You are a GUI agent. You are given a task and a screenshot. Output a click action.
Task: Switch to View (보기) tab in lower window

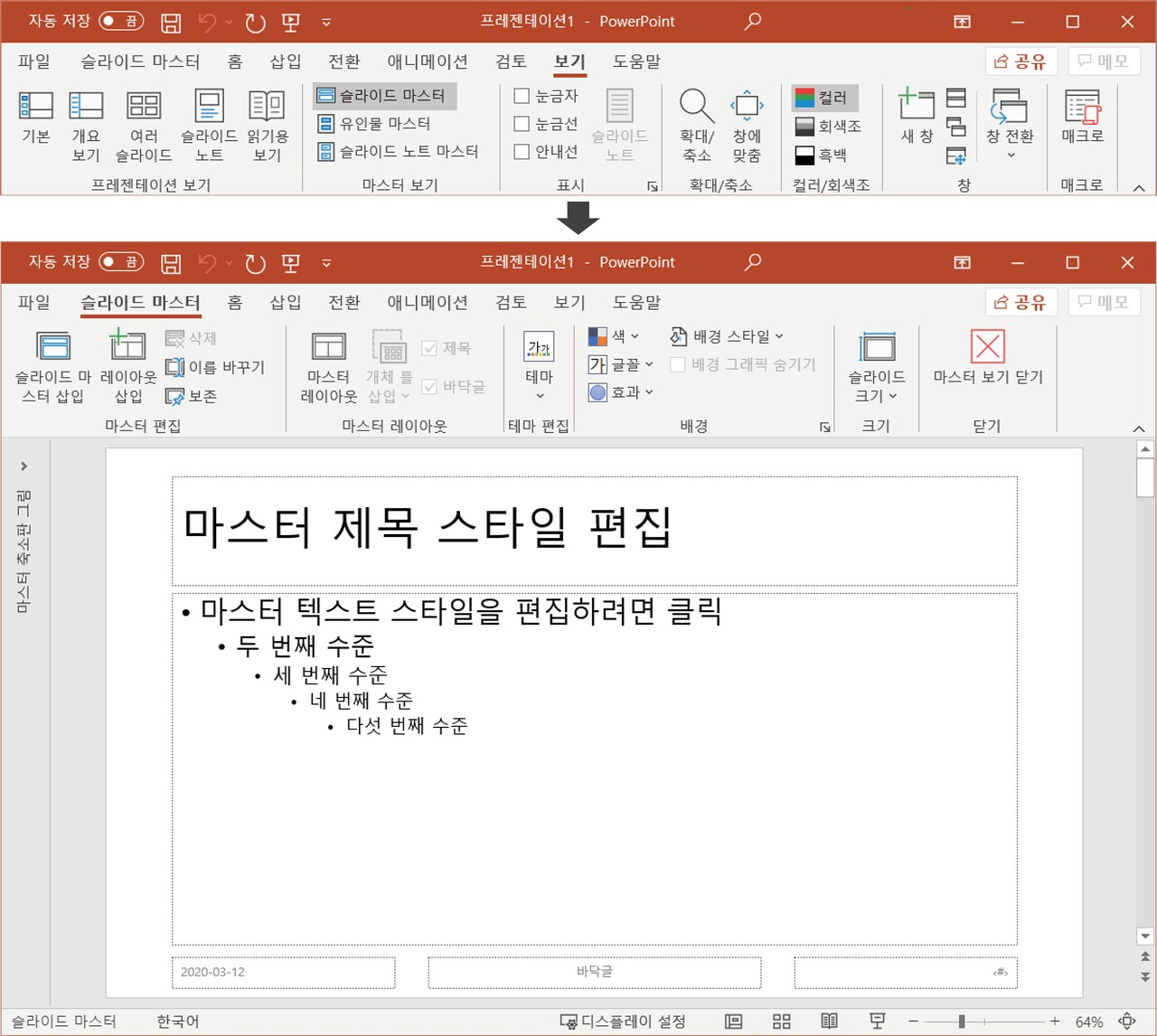click(569, 302)
